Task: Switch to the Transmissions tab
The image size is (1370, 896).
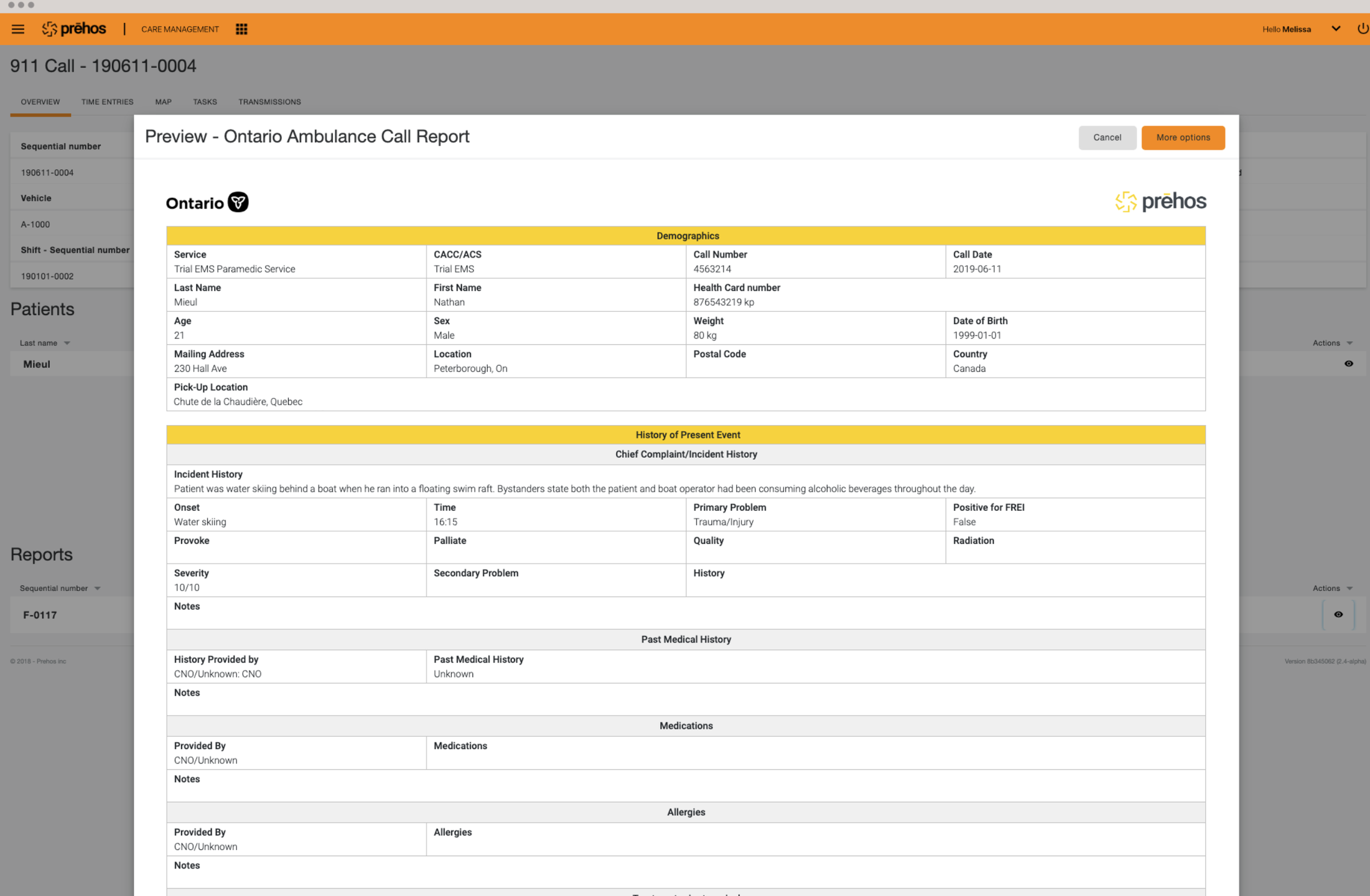Action: [x=269, y=102]
